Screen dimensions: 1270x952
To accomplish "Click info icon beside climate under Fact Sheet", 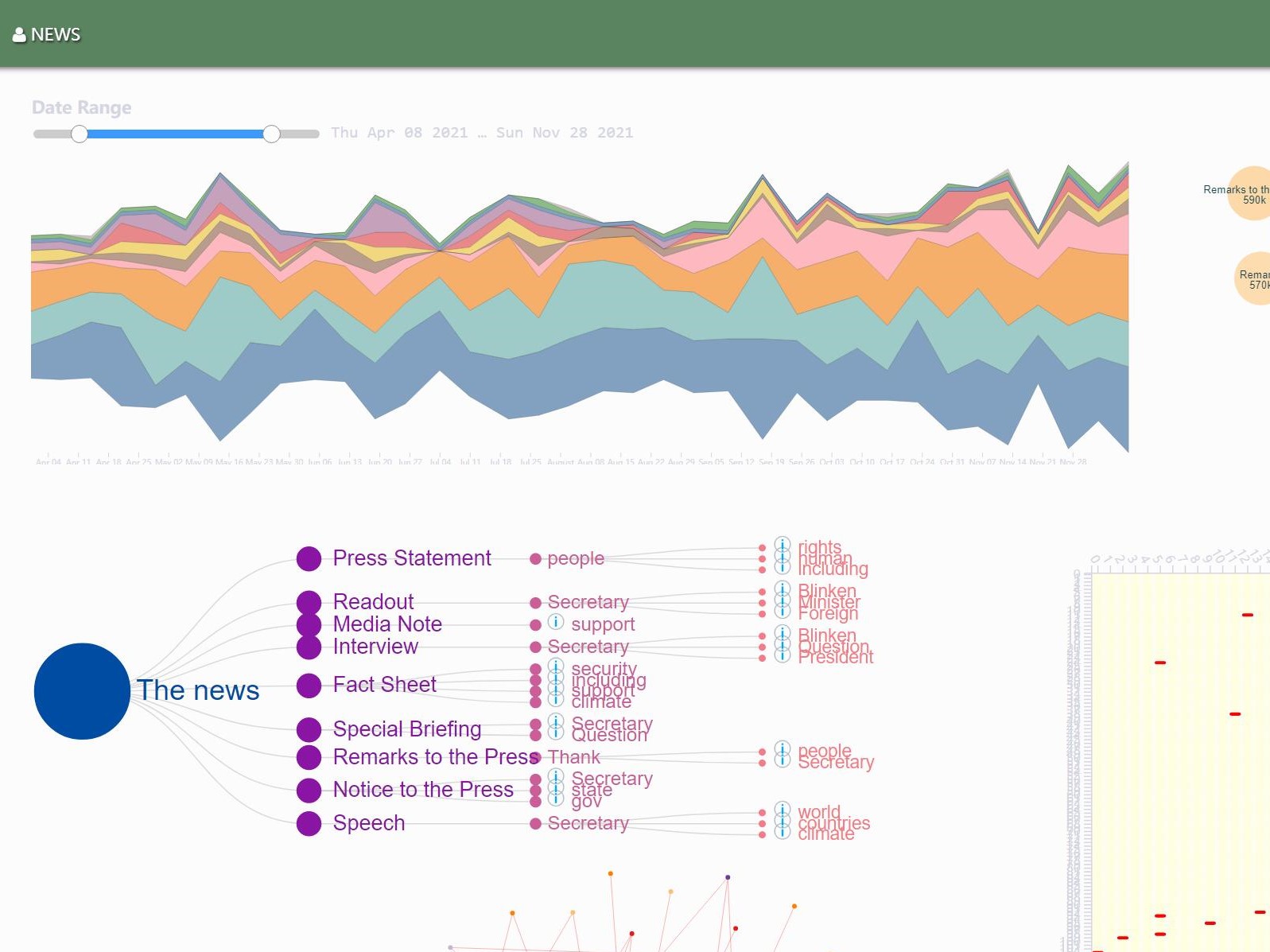I will pyautogui.click(x=556, y=700).
